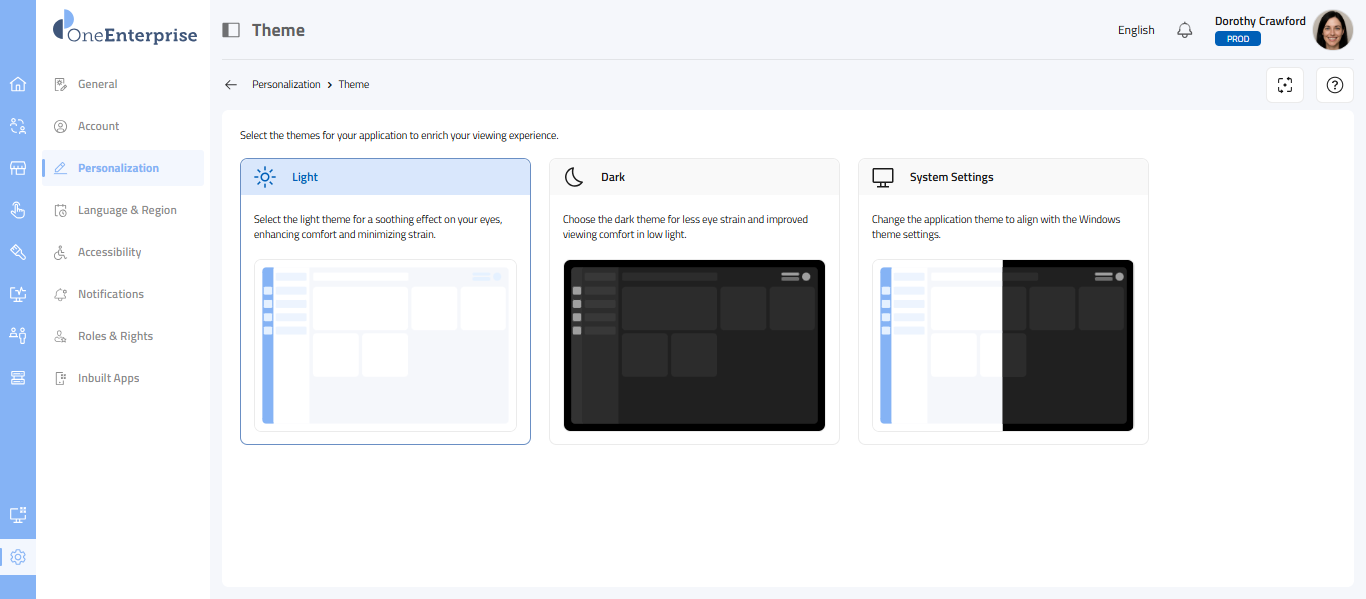
Task: Open the storefront icon in the left rail
Action: tap(17, 168)
